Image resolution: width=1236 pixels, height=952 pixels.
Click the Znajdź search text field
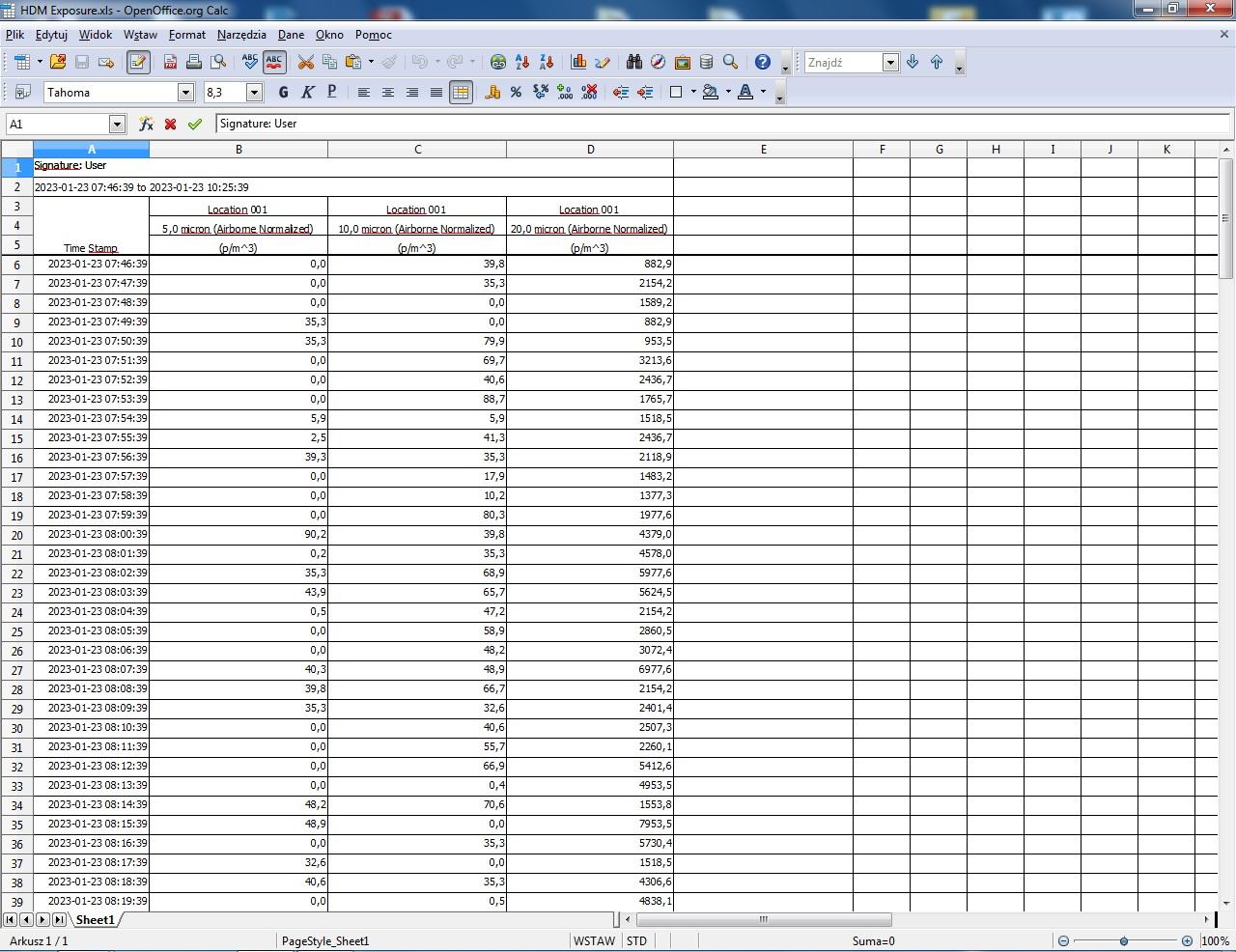click(x=843, y=63)
